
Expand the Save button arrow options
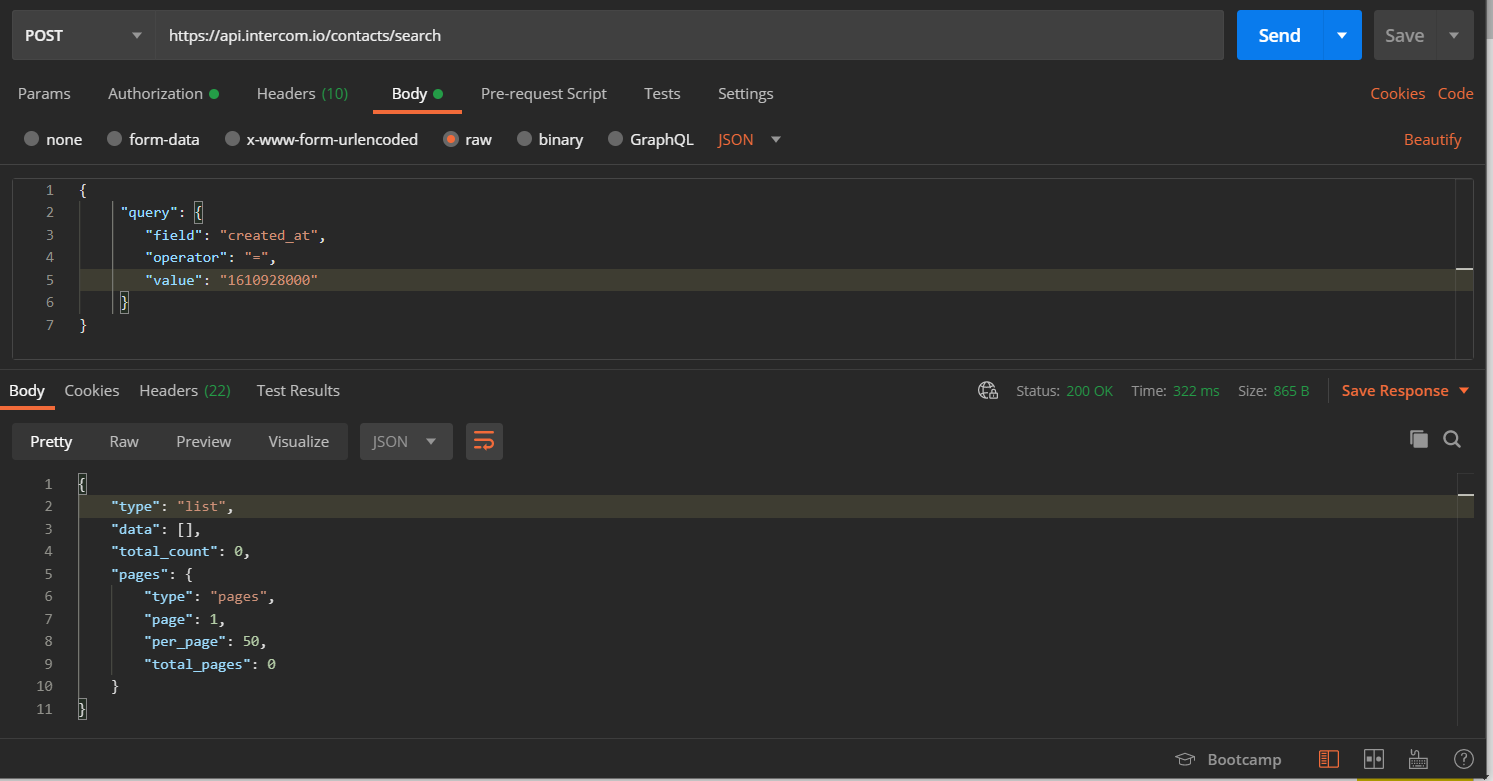tap(1454, 36)
